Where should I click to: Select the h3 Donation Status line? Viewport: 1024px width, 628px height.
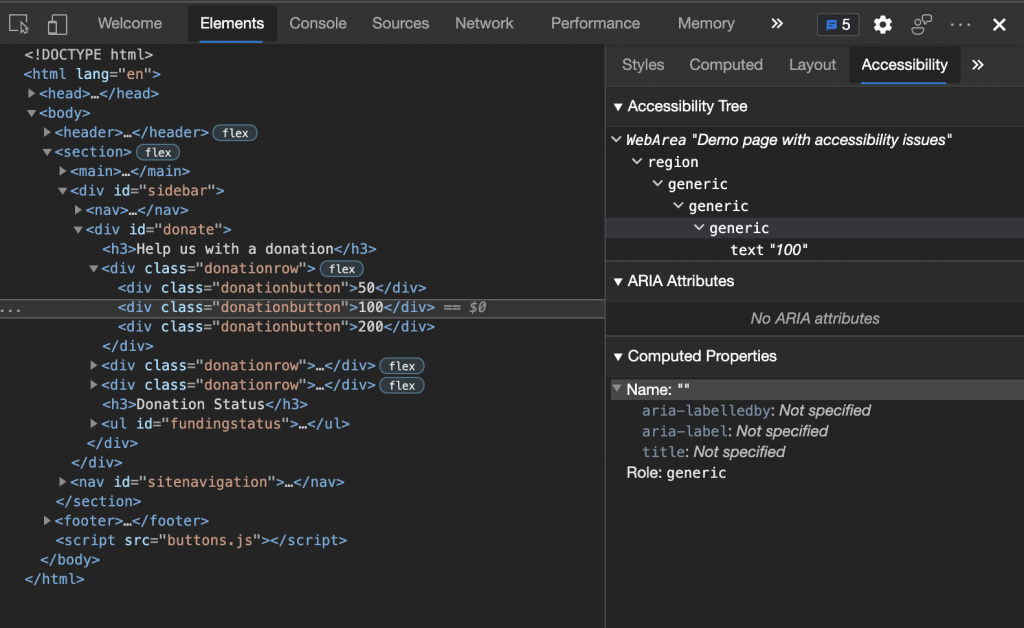coord(205,404)
